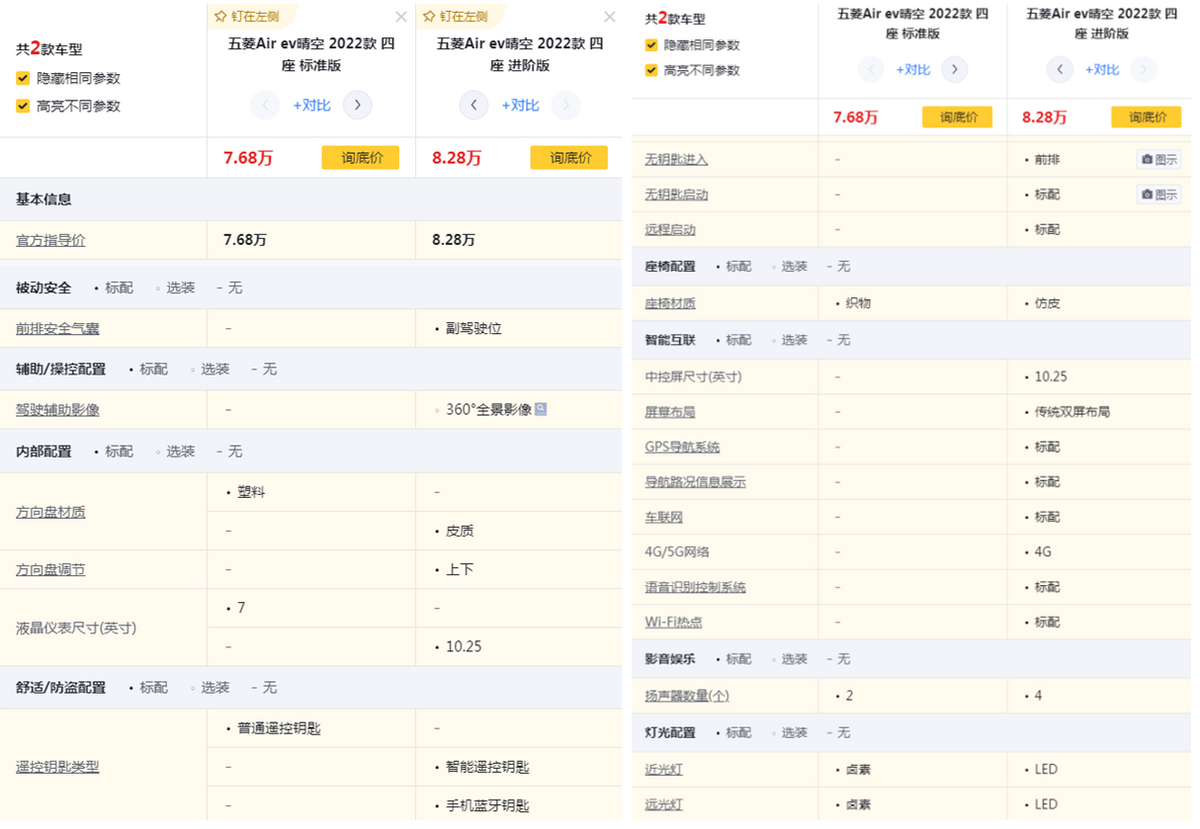
Task: Add 进阶版 to +对比 in left screenshot
Action: [x=520, y=105]
